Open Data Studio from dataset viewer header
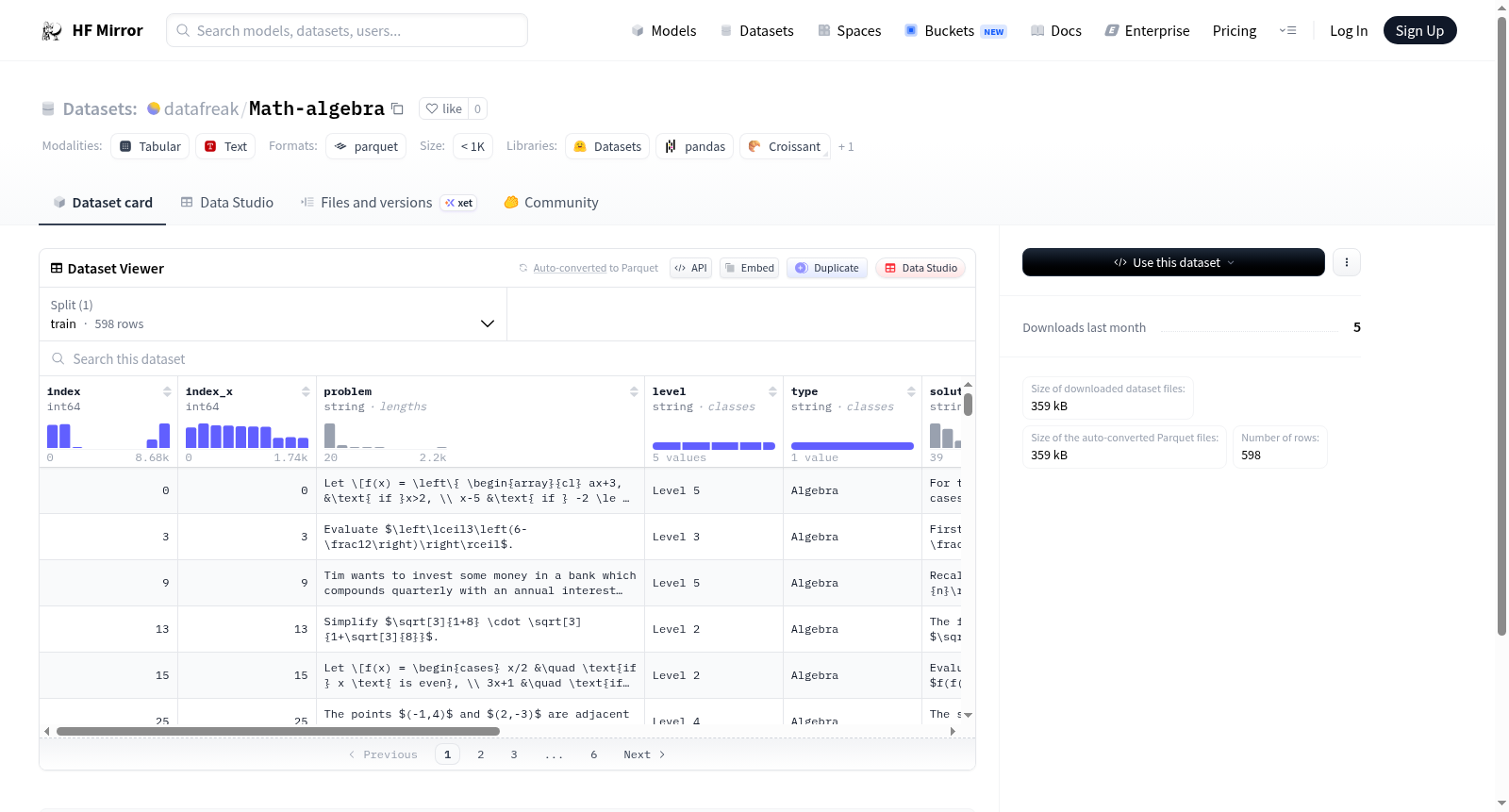This screenshot has height=812, width=1509. (x=920, y=268)
